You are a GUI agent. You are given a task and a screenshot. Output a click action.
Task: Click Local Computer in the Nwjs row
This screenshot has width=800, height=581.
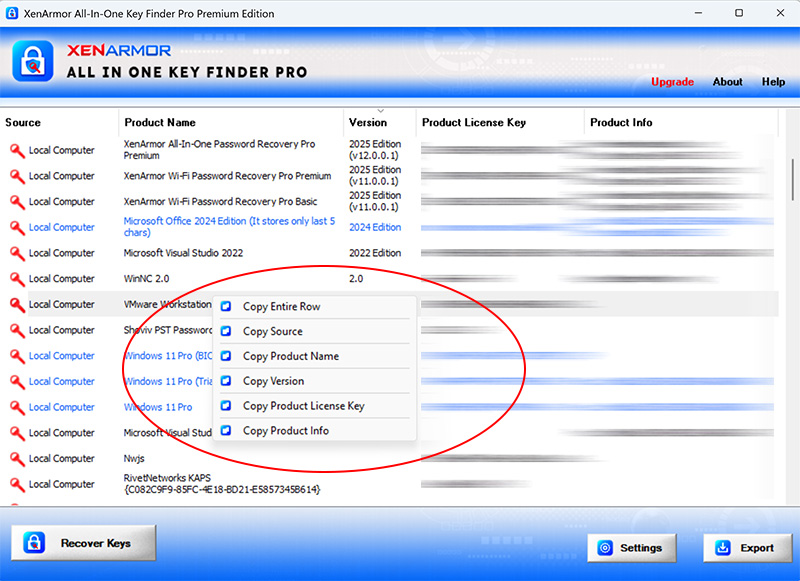(62, 459)
